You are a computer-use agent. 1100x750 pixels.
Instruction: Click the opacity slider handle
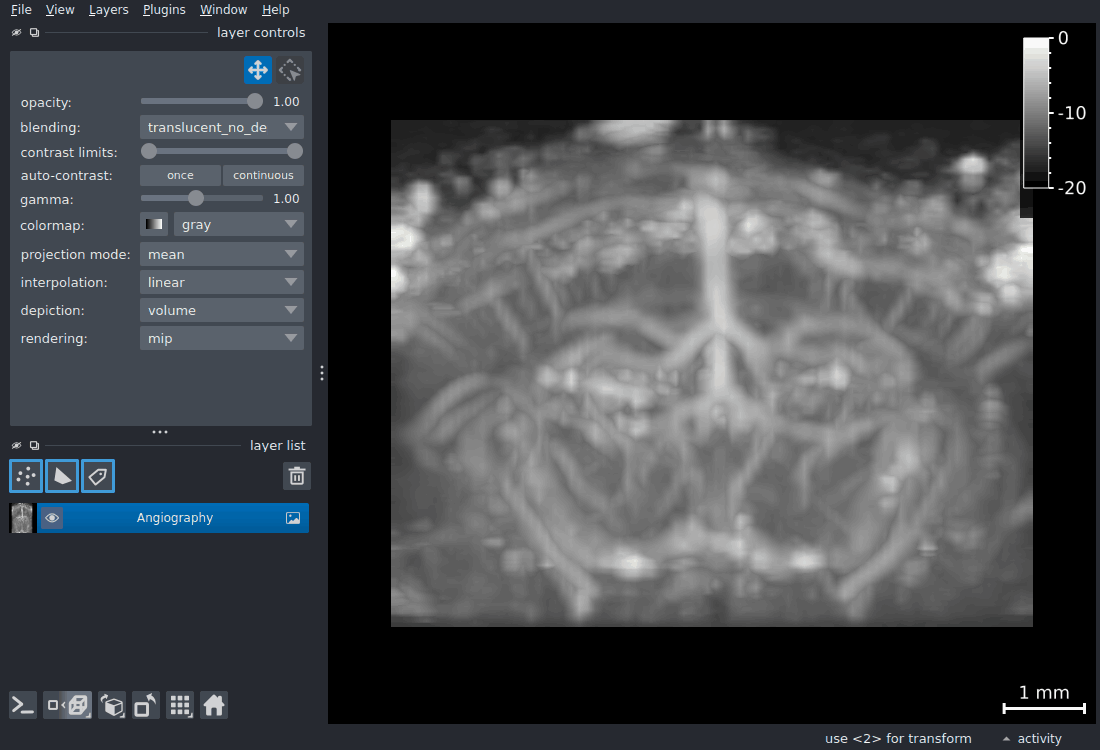255,102
